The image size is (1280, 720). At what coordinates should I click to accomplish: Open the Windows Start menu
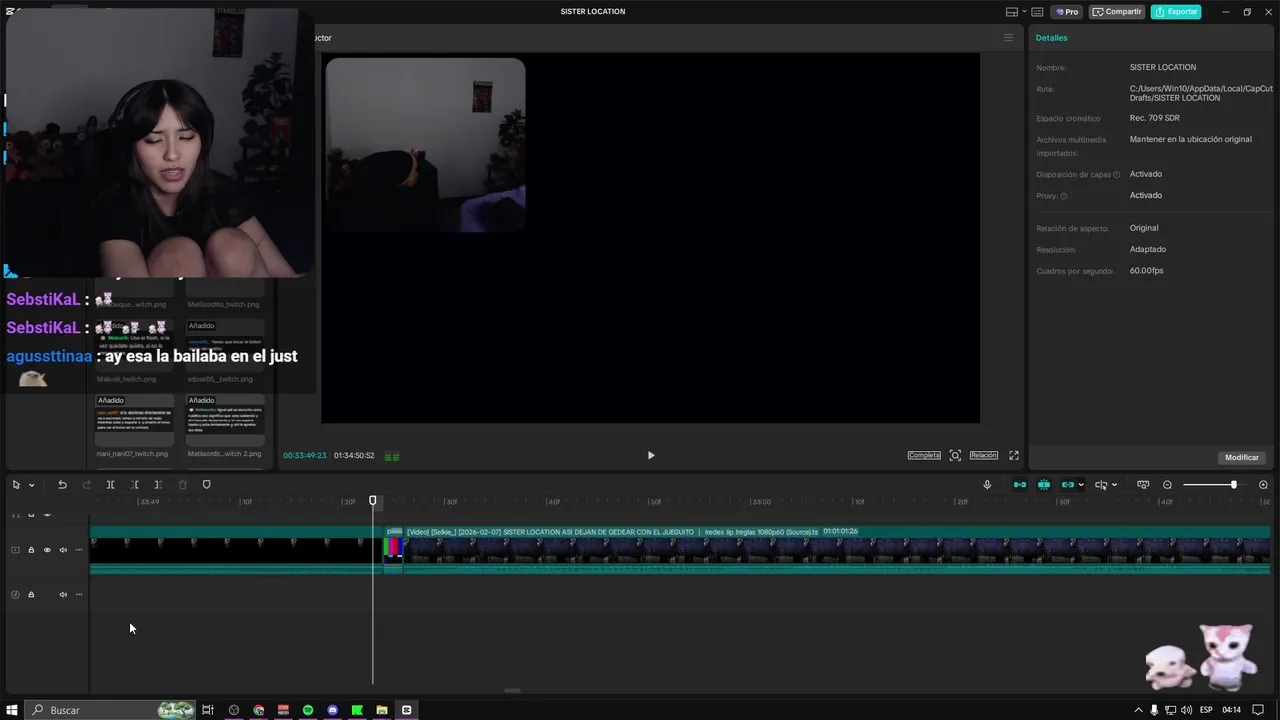coord(12,710)
